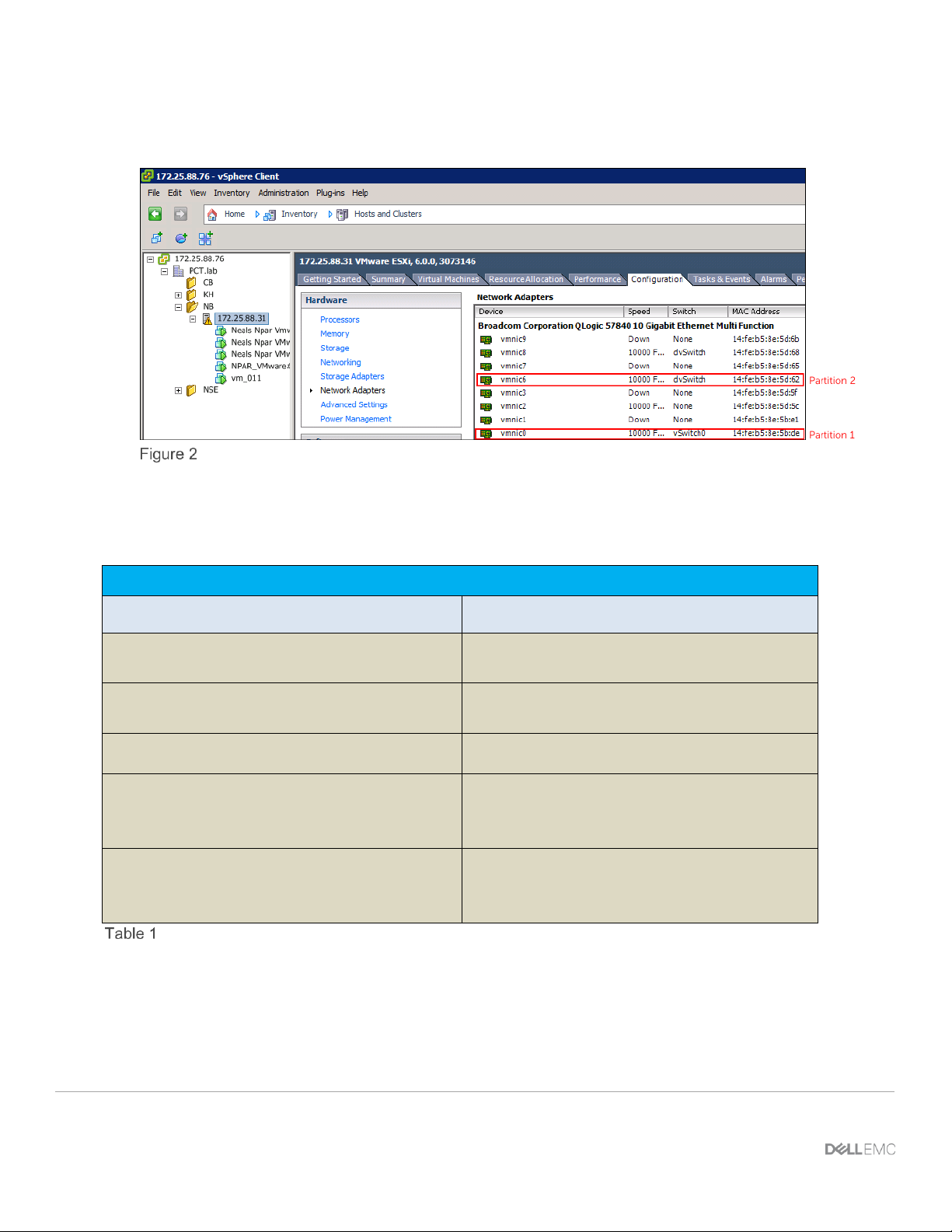Switch to the Virtual Machines tab
The height and width of the screenshot is (1232, 952).
coord(448,280)
